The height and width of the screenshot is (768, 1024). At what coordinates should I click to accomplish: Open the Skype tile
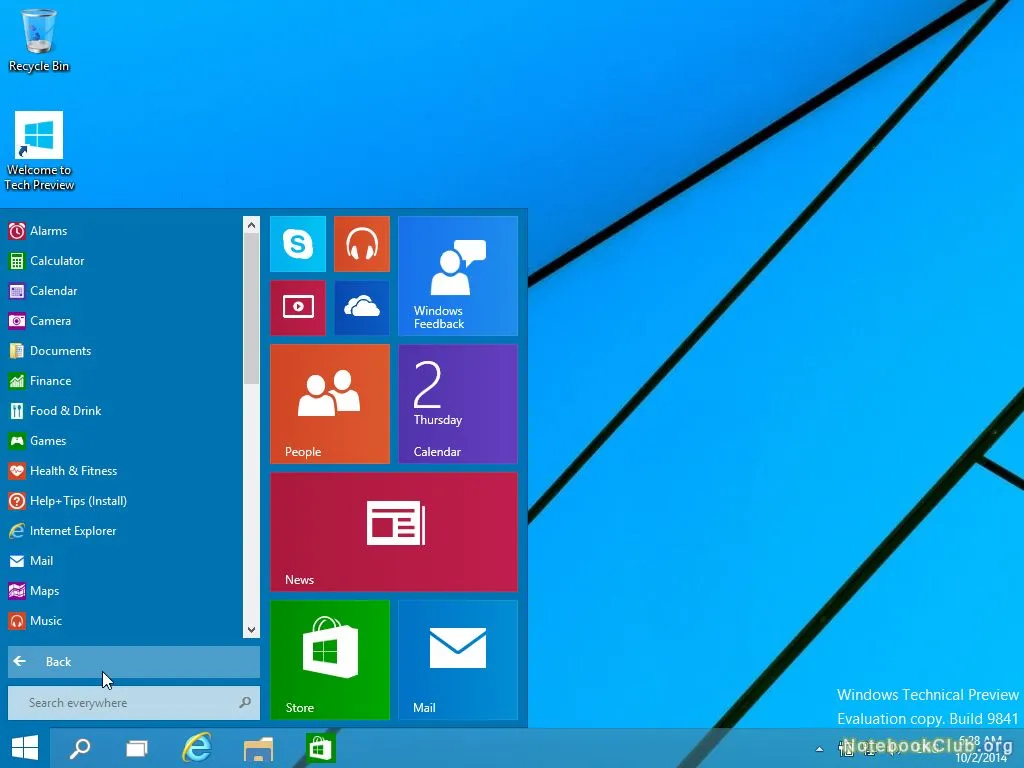pos(298,244)
